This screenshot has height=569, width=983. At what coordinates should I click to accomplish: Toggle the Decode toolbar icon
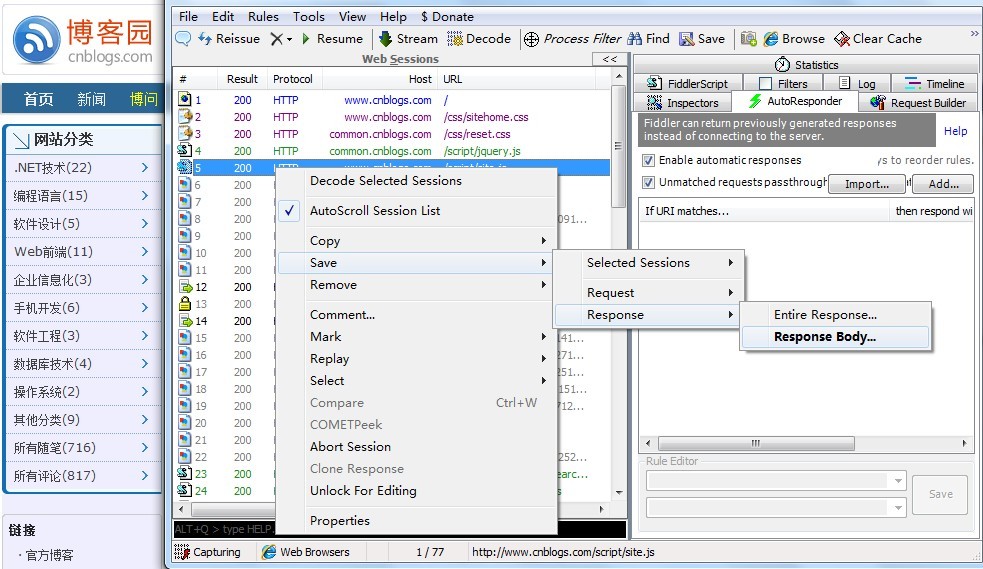point(455,39)
